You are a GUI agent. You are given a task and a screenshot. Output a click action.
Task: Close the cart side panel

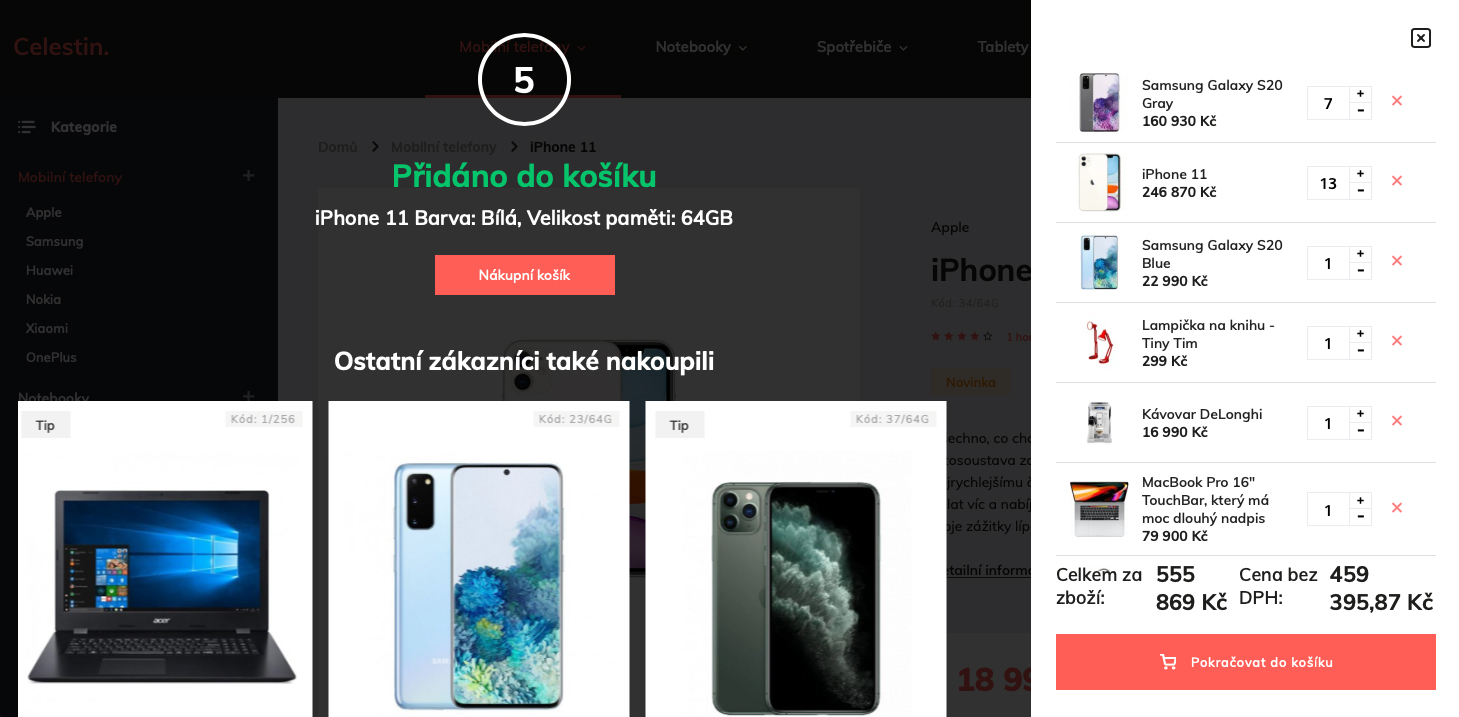click(1420, 38)
